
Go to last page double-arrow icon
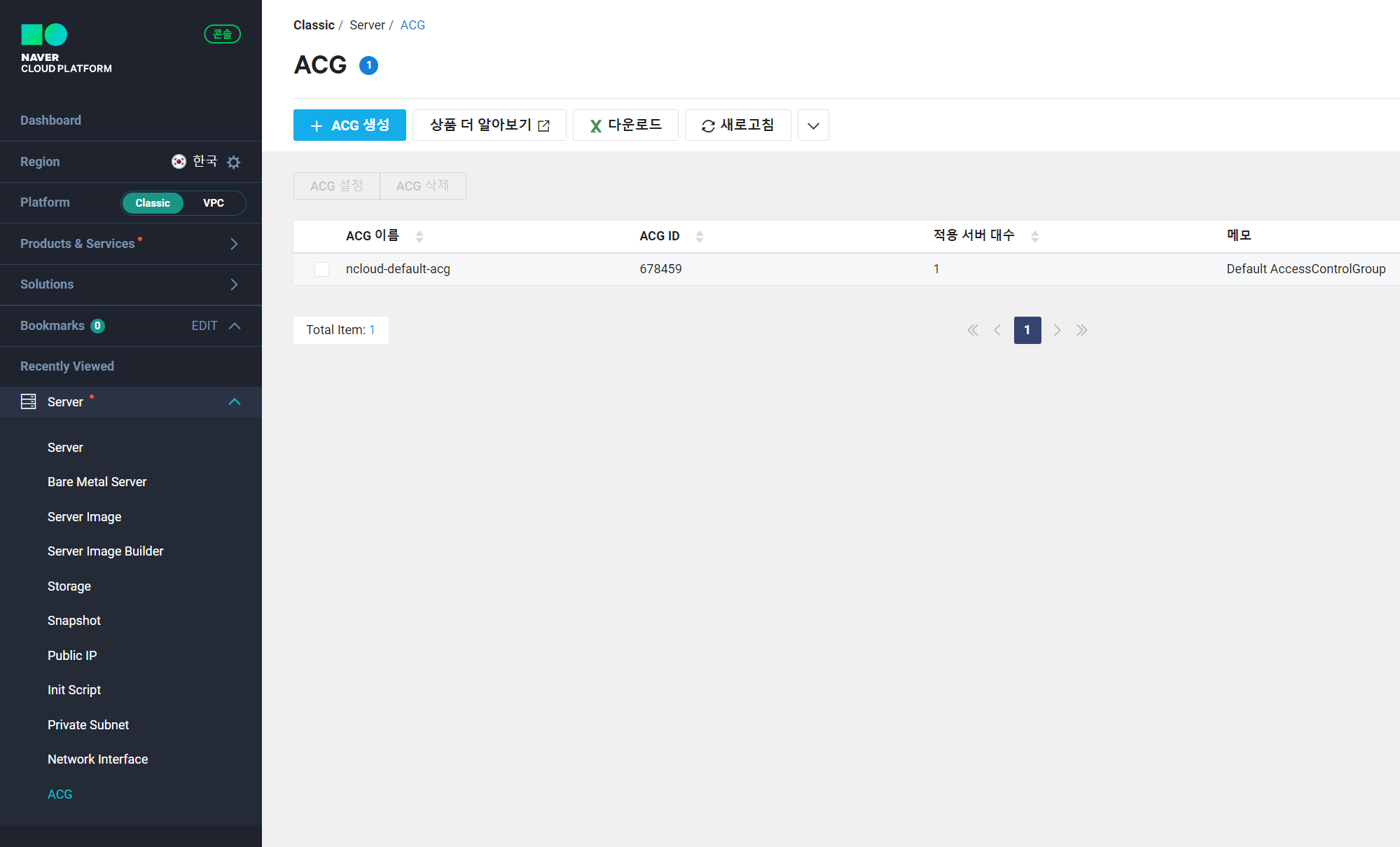(x=1081, y=330)
